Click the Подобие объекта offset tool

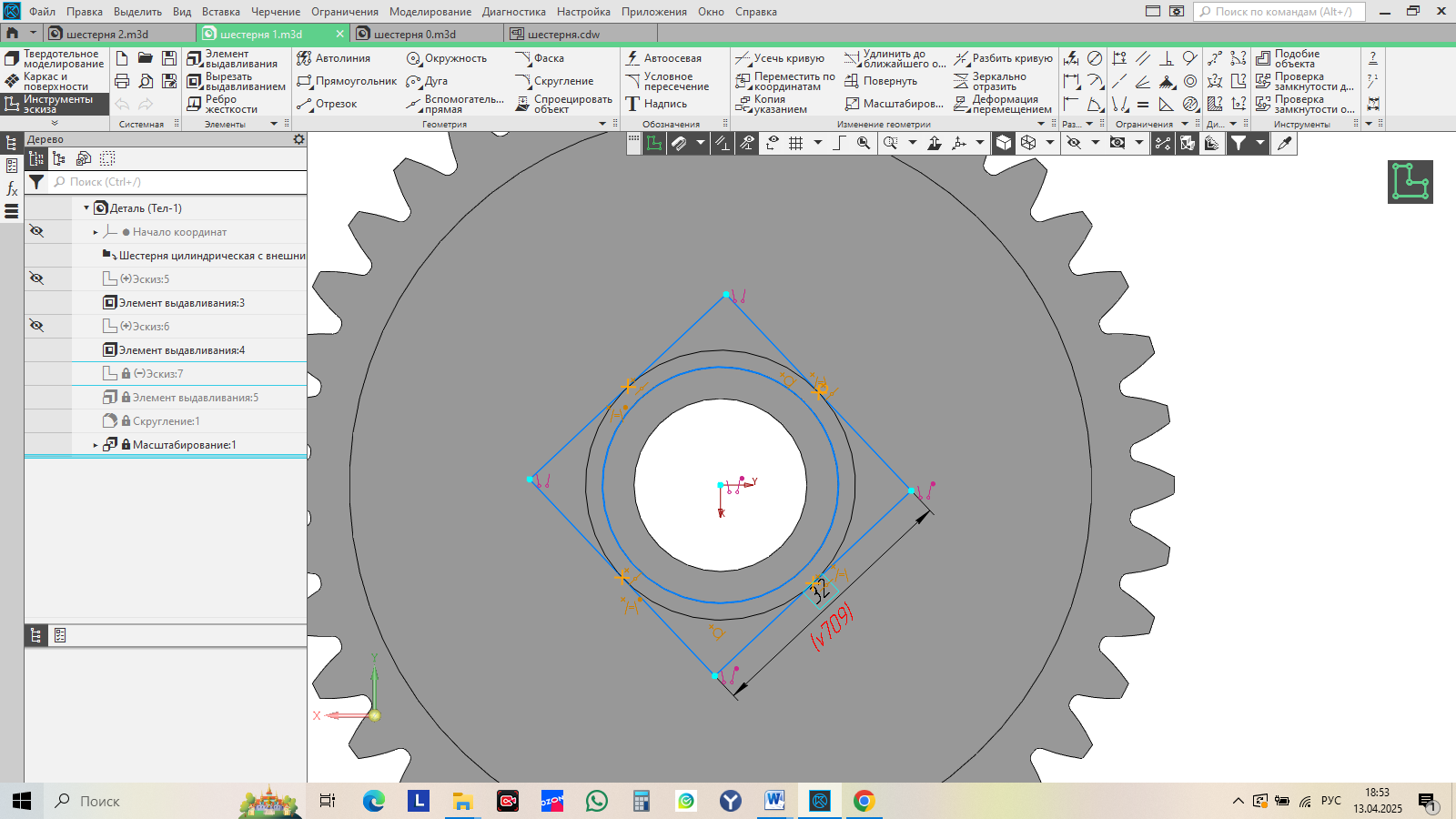coord(1288,58)
